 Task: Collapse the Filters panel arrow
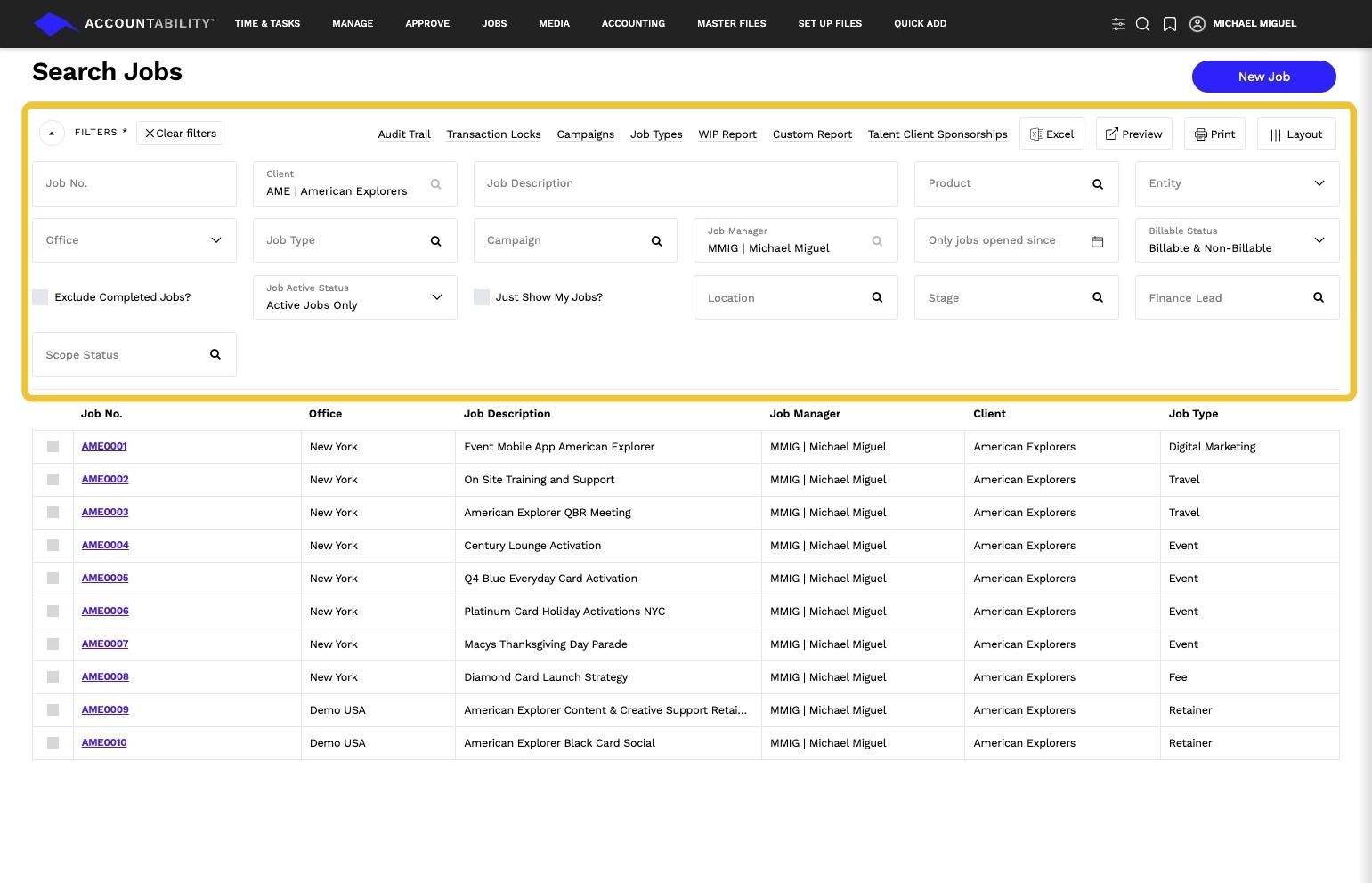[52, 134]
